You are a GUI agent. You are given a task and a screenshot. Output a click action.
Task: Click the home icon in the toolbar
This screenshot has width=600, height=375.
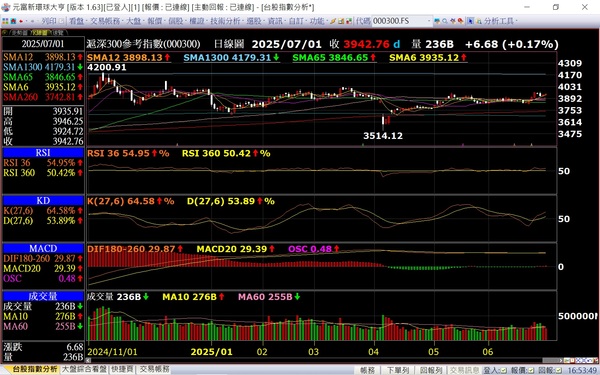click(x=13, y=21)
